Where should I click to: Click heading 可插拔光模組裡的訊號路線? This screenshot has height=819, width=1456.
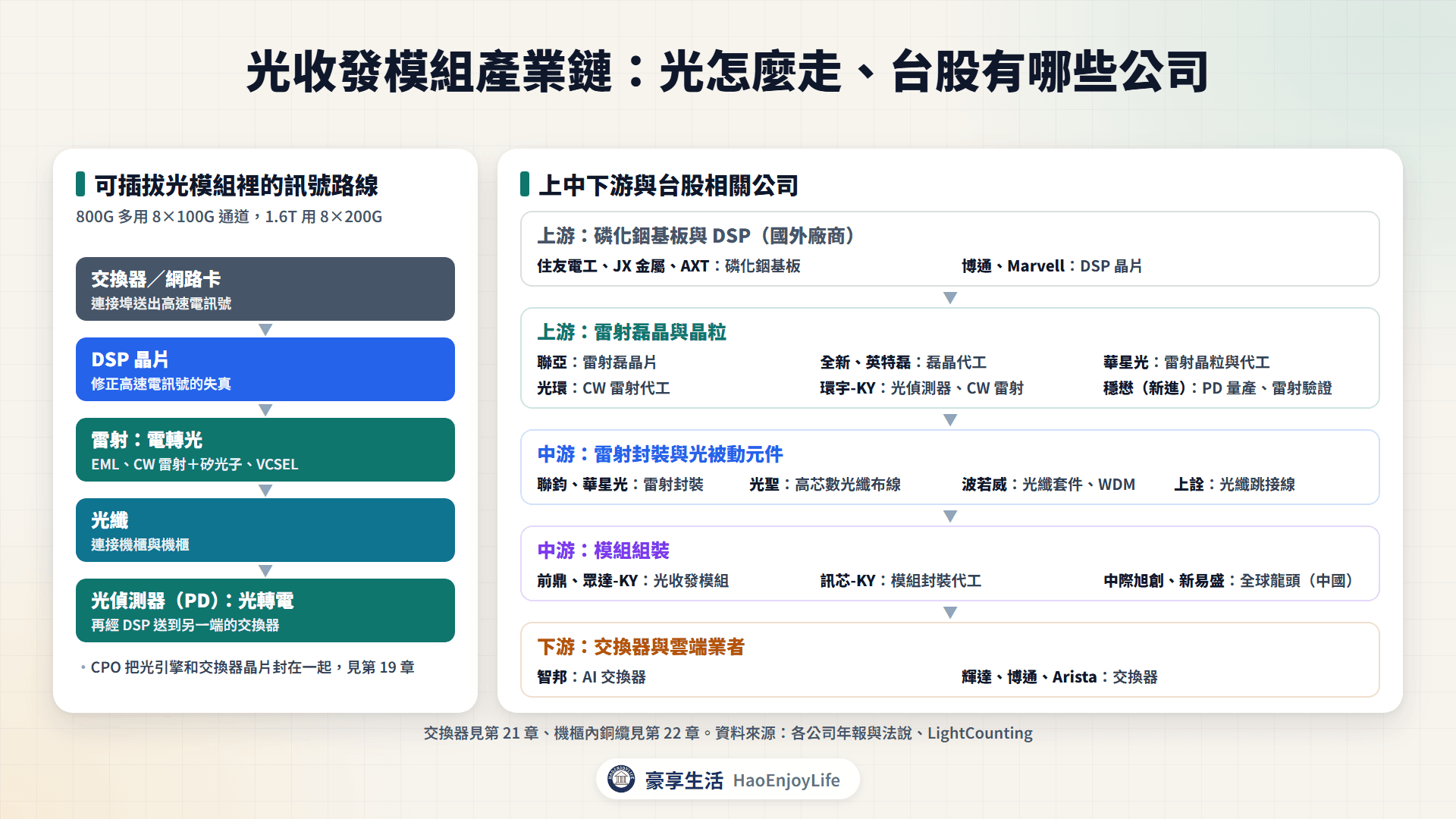pos(236,185)
